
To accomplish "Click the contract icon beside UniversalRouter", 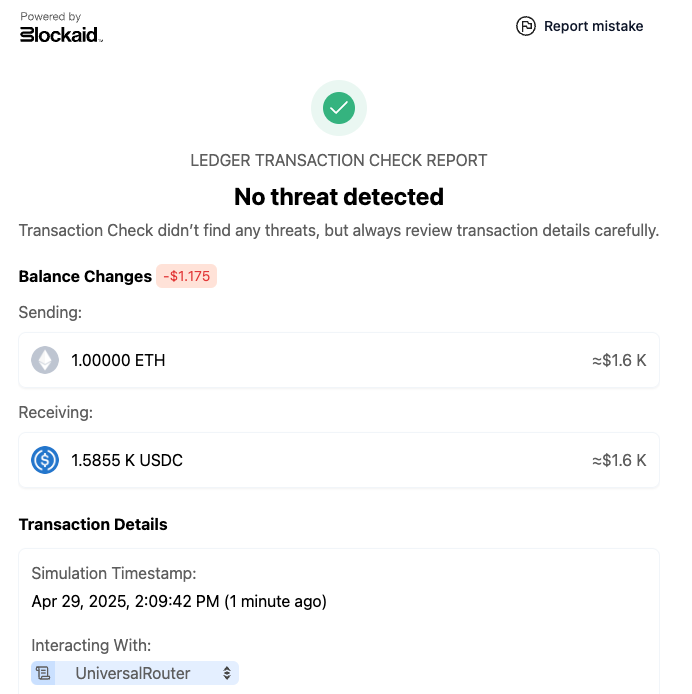I will tap(43, 673).
